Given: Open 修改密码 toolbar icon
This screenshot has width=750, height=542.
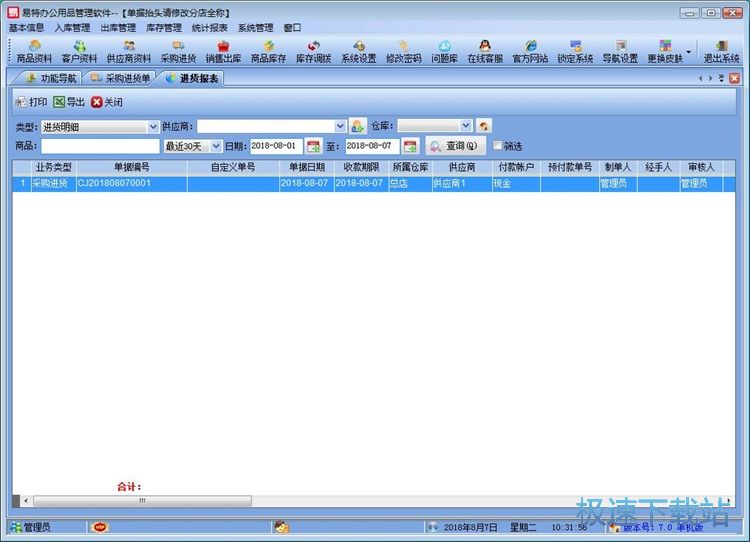Looking at the screenshot, I should click(404, 52).
